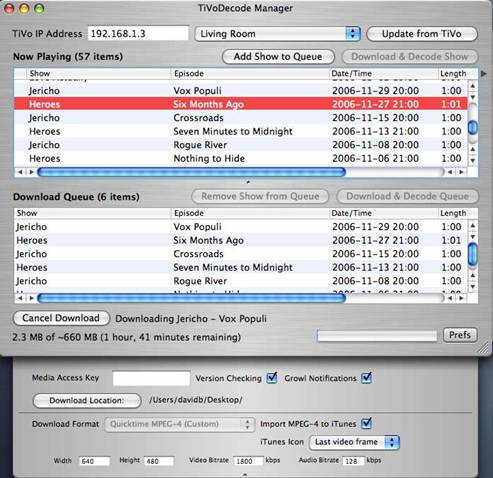The width and height of the screenshot is (493, 478).
Task: Select Heroes Nothing to Hide row
Action: [241, 159]
